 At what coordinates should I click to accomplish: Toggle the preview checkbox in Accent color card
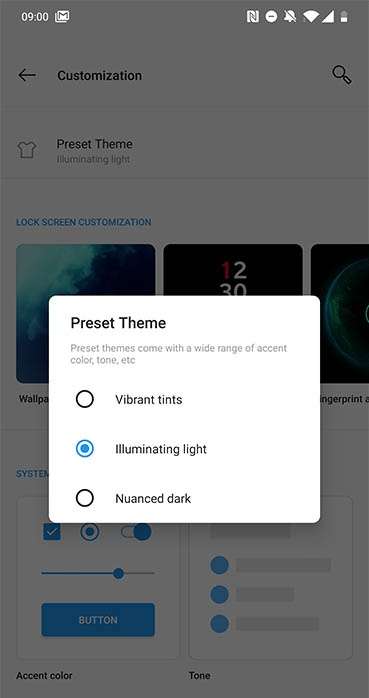[x=52, y=532]
